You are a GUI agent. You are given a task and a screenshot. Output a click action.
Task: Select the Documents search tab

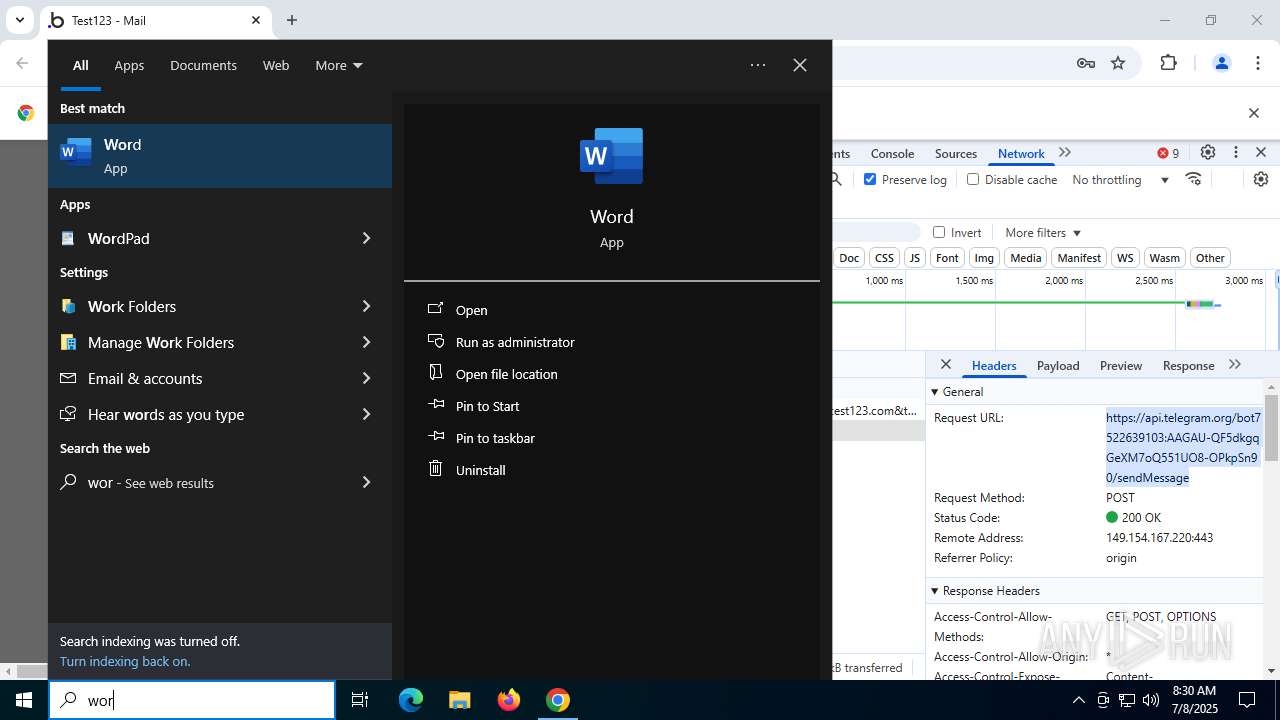click(203, 65)
